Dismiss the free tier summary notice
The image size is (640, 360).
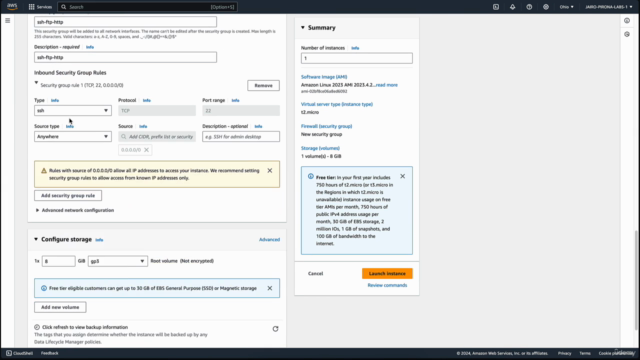click(x=402, y=176)
